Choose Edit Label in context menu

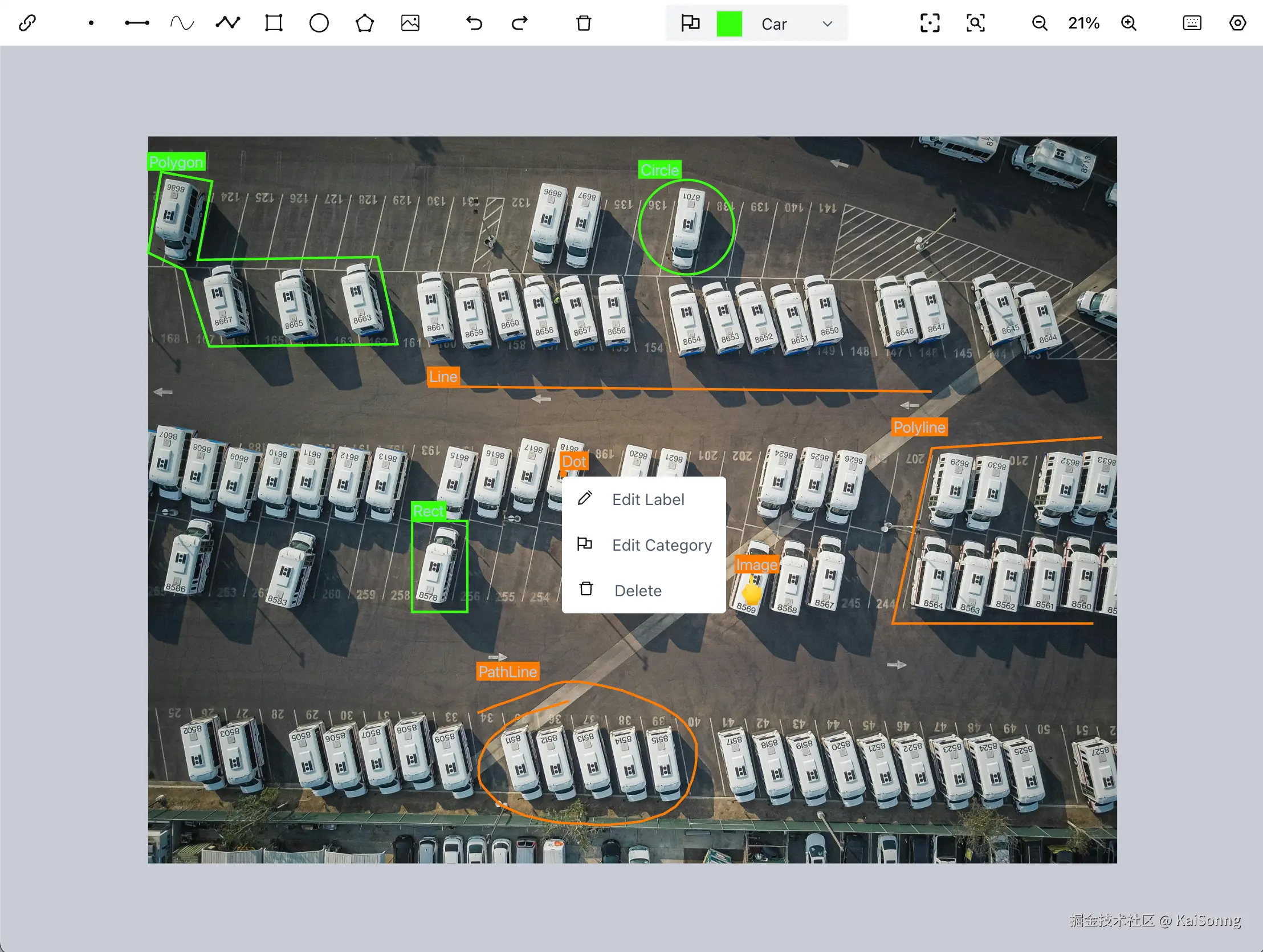tap(647, 500)
